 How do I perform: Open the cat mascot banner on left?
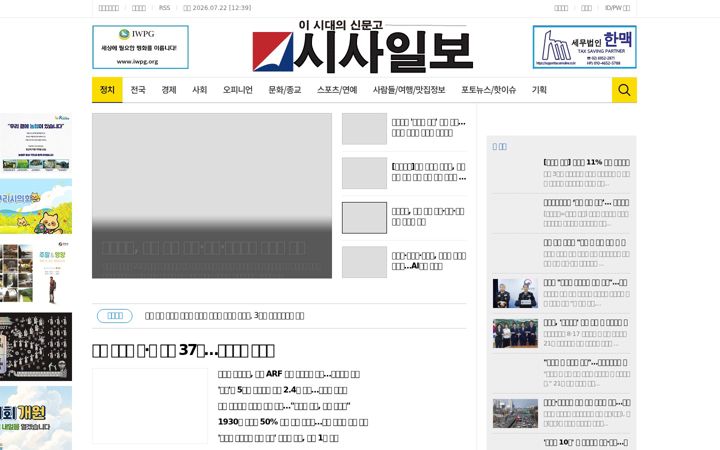(x=36, y=207)
